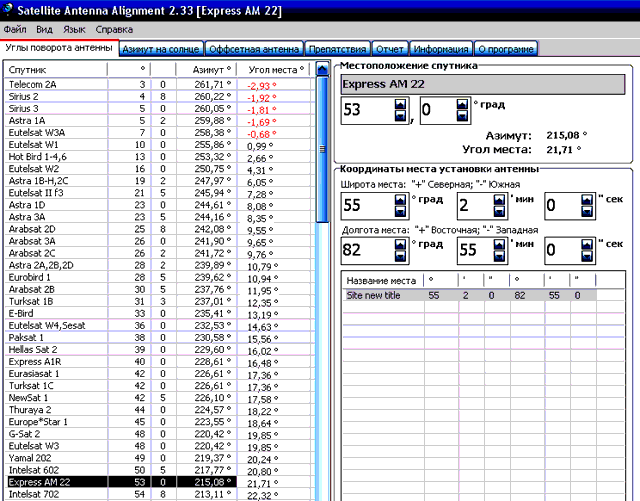
Task: Open the Препятствия tab
Action: 337,49
